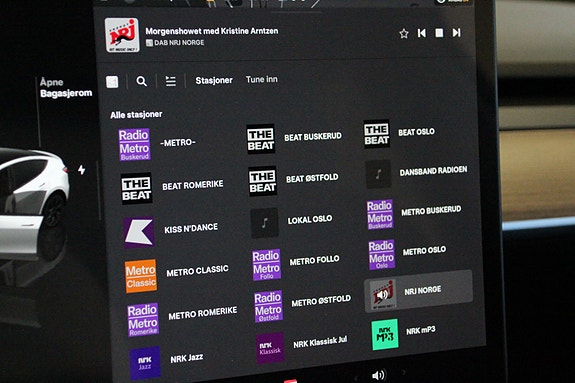This screenshot has height=383, width=575.
Task: Choose DANSBAND RADIOEN station name
Action: click(x=433, y=171)
